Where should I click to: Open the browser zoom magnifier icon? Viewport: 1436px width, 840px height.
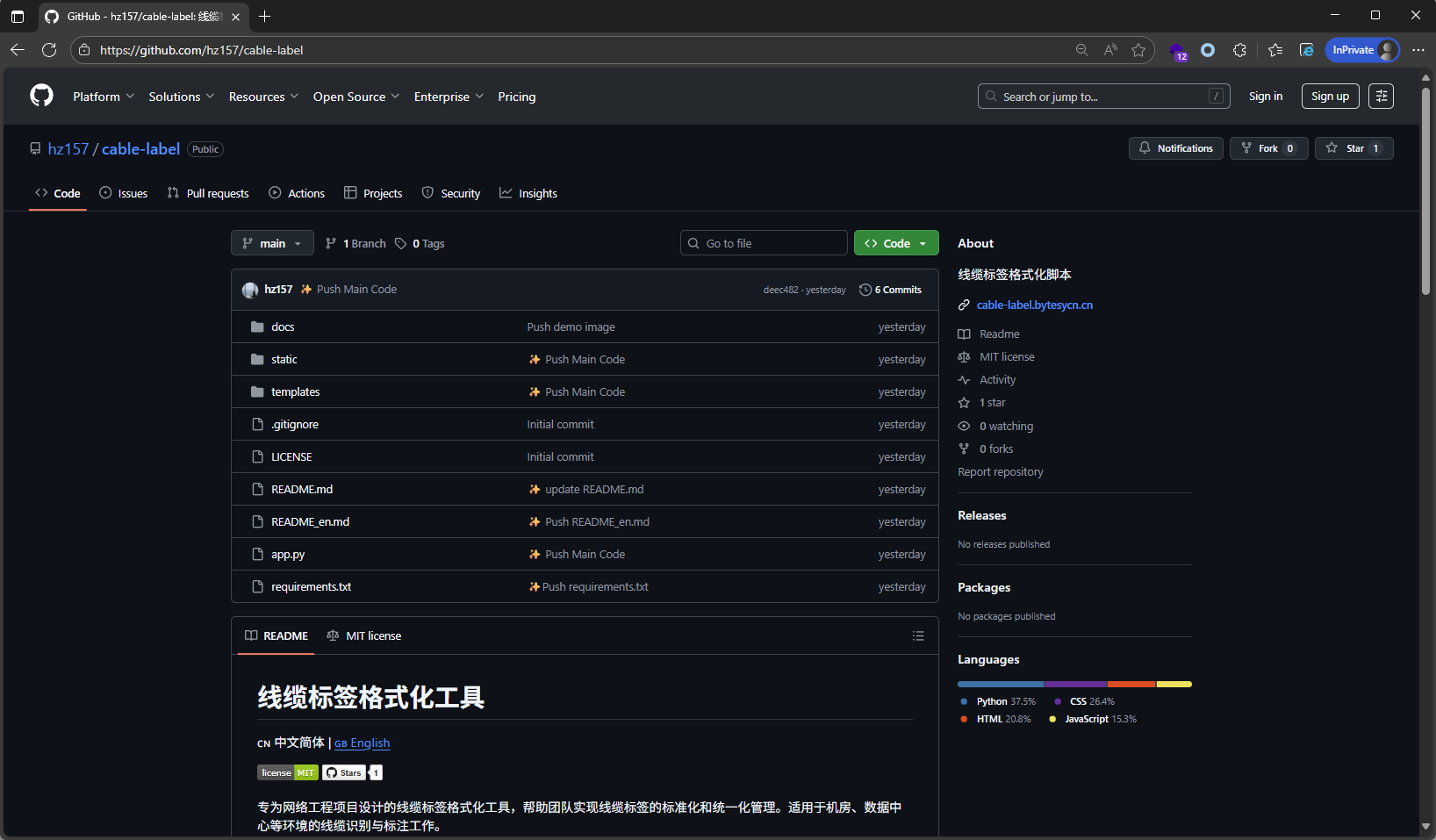[1082, 50]
